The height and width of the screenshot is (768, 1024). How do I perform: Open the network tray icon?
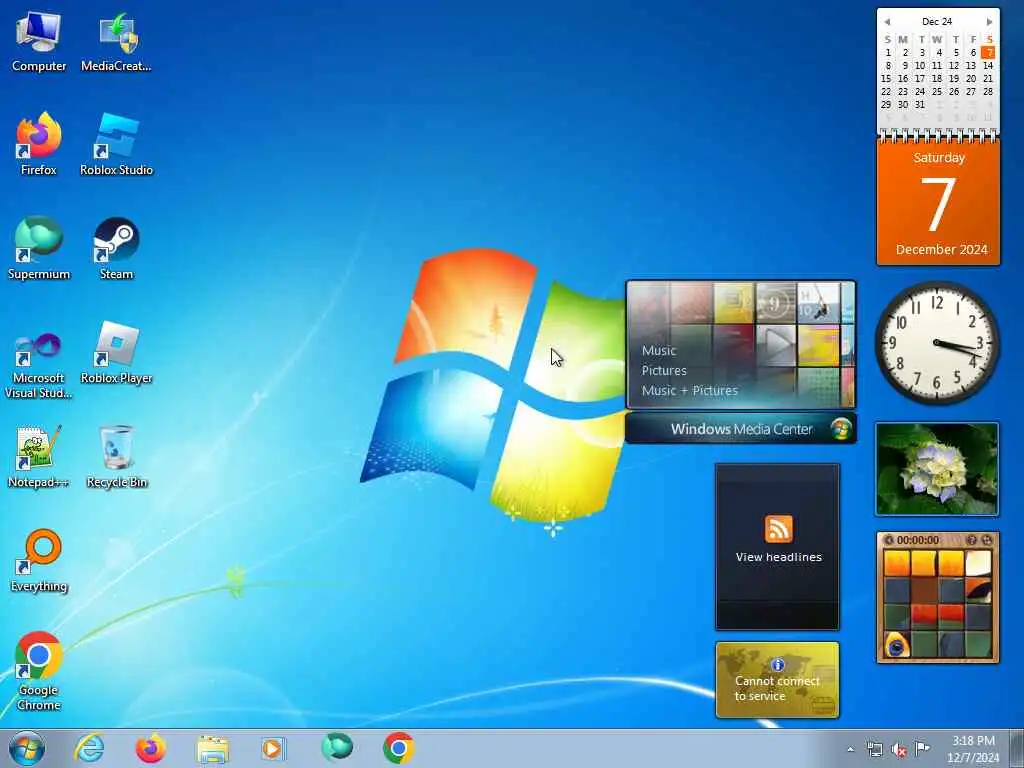[x=874, y=749]
